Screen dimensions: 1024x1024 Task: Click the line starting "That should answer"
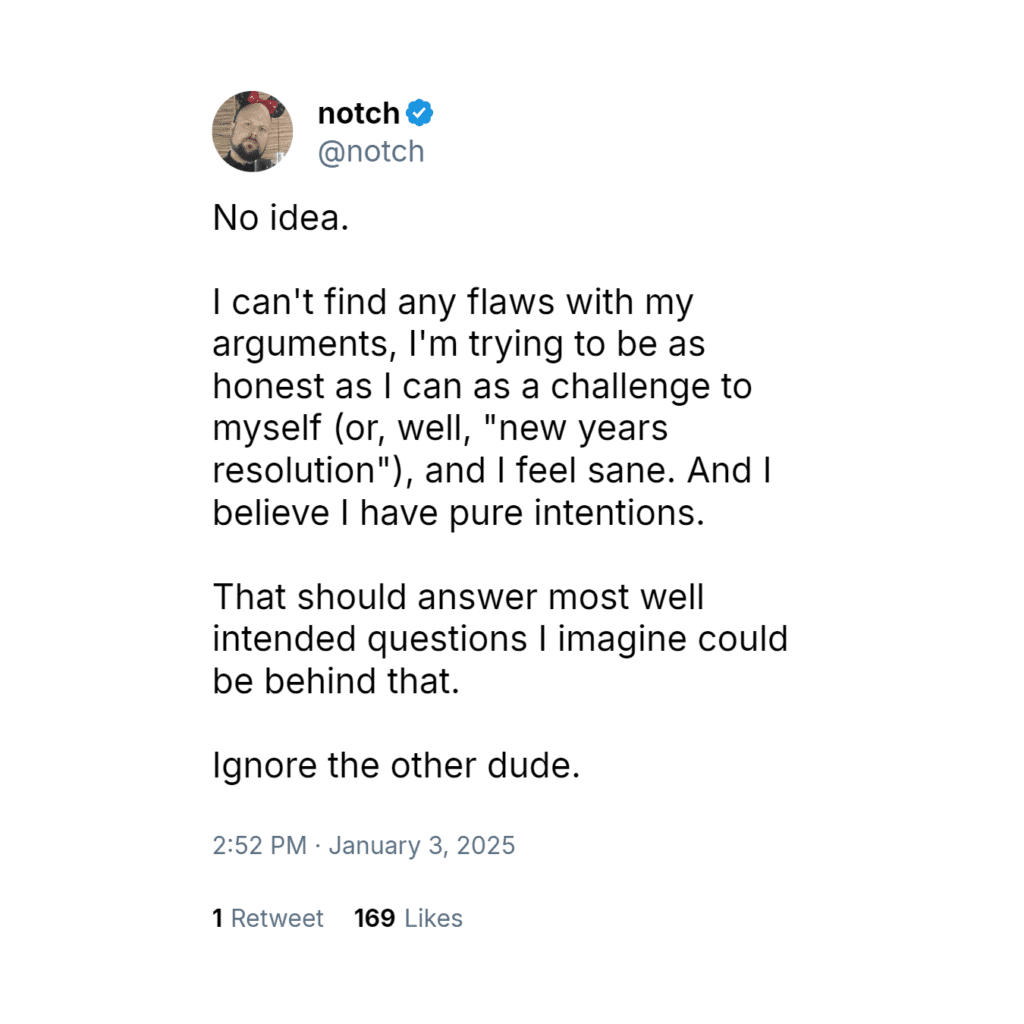coord(458,597)
